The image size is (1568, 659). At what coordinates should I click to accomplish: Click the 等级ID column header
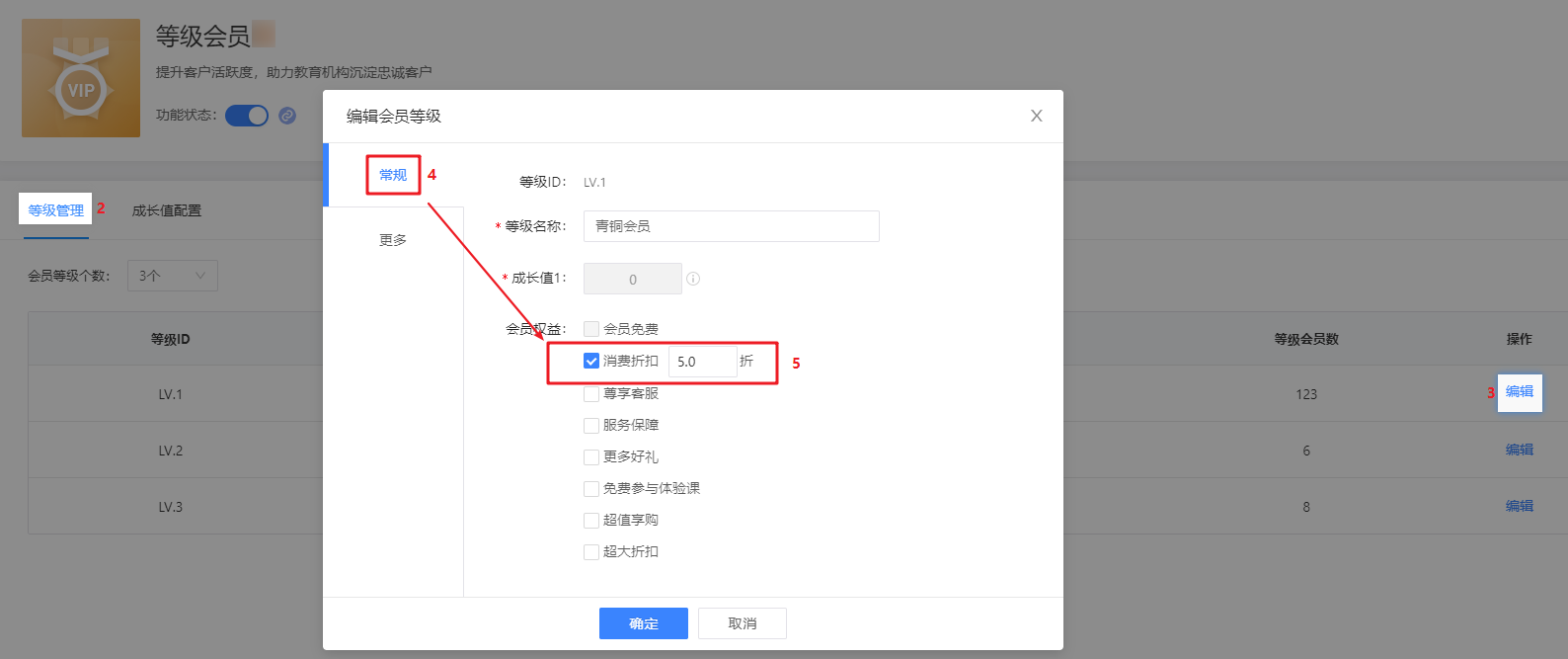171,339
